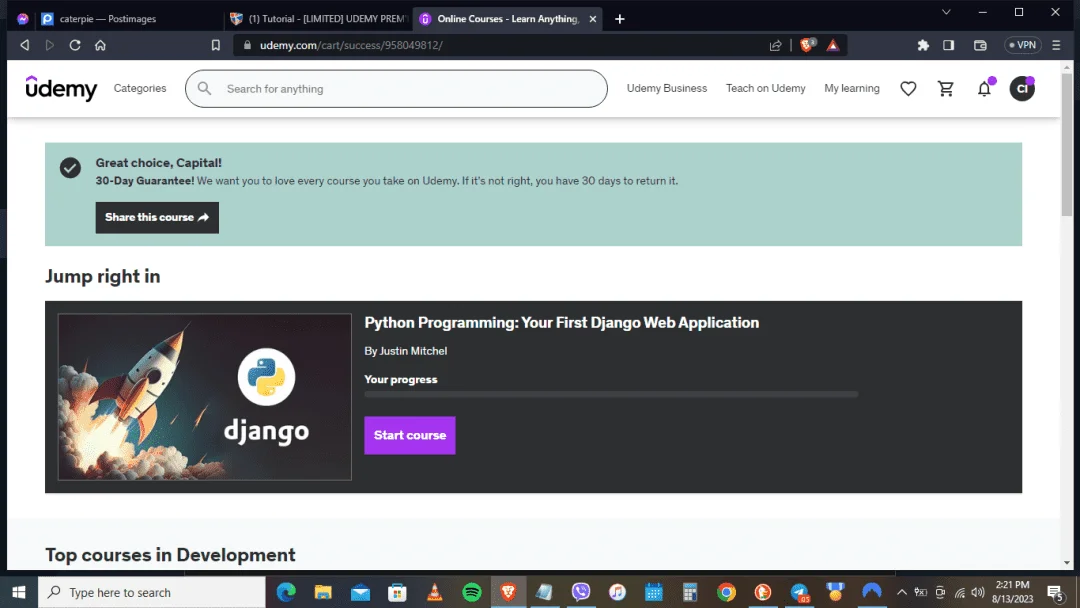This screenshot has width=1080, height=608.
Task: Open the Udemy Business link
Action: [x=667, y=88]
